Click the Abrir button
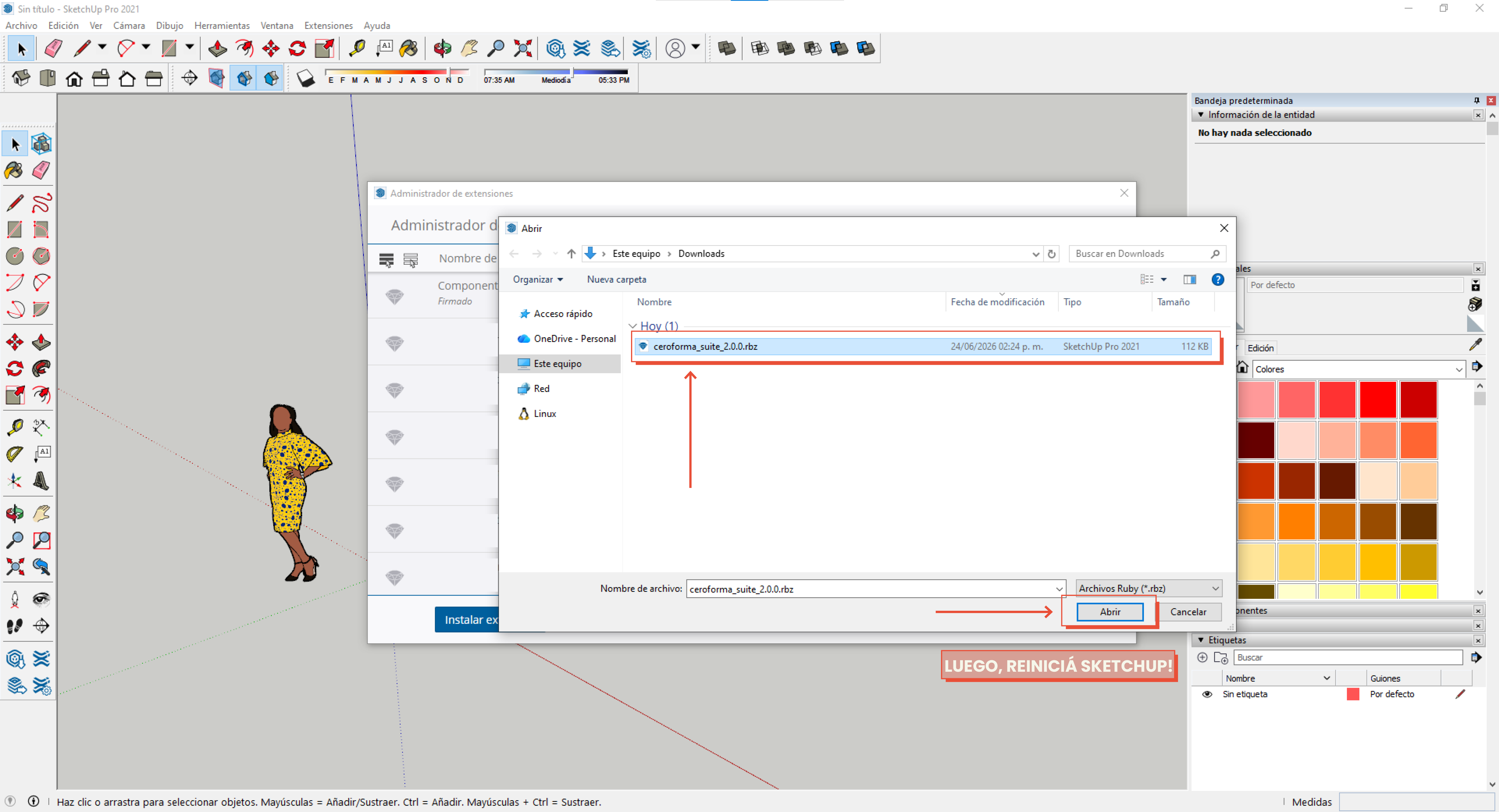 [1110, 612]
